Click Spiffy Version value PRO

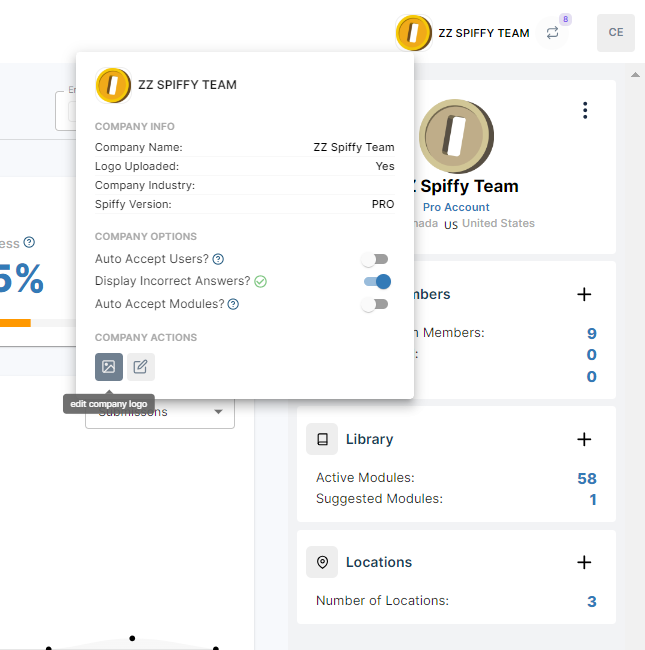tap(383, 204)
